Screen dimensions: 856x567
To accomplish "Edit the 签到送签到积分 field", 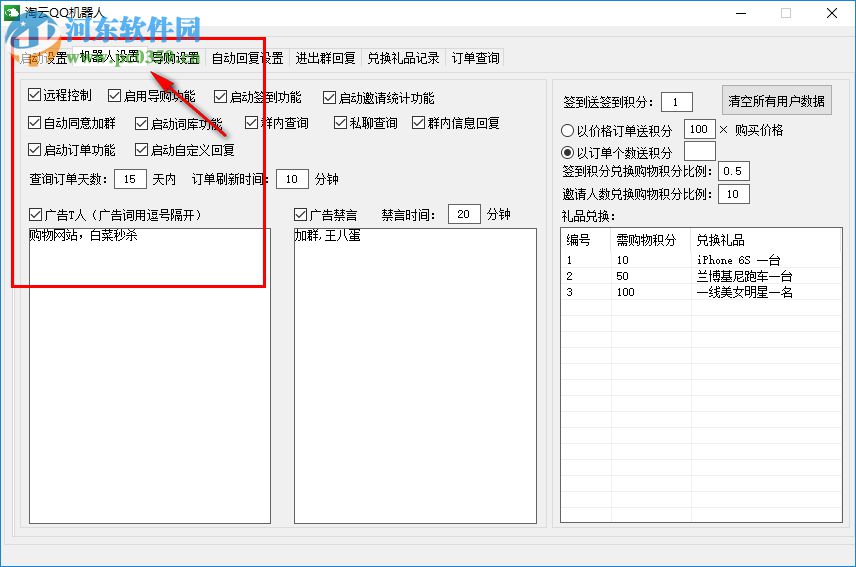I will pos(676,102).
